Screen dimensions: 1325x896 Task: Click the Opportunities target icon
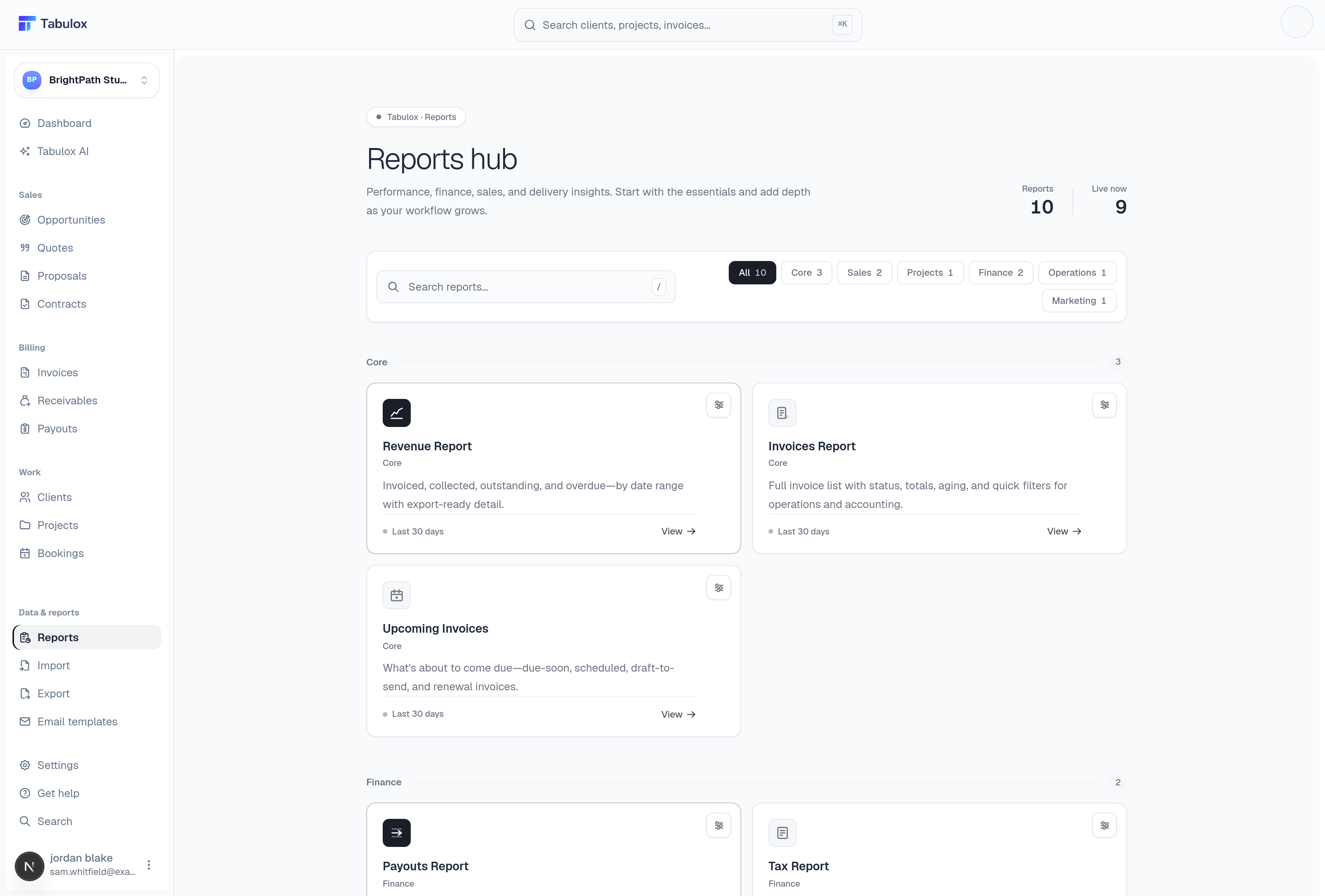(x=25, y=220)
